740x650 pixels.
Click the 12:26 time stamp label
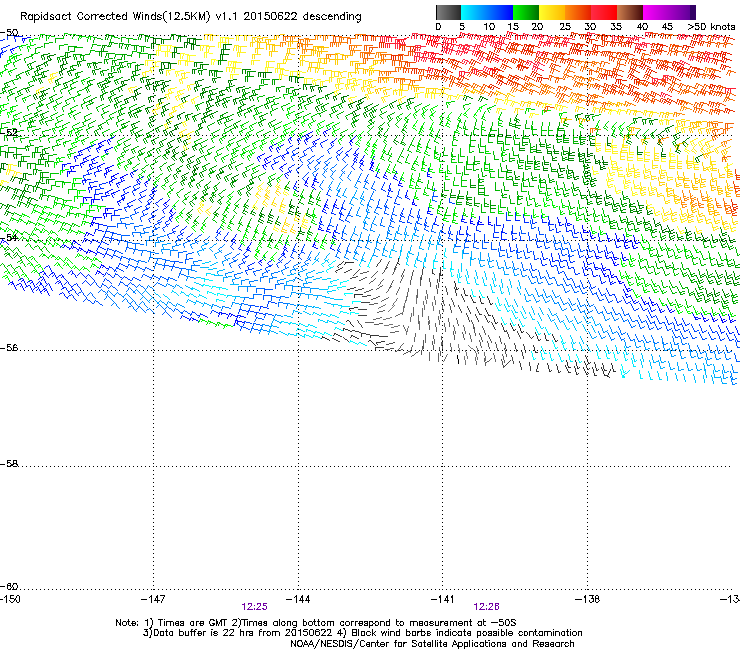pyautogui.click(x=486, y=607)
